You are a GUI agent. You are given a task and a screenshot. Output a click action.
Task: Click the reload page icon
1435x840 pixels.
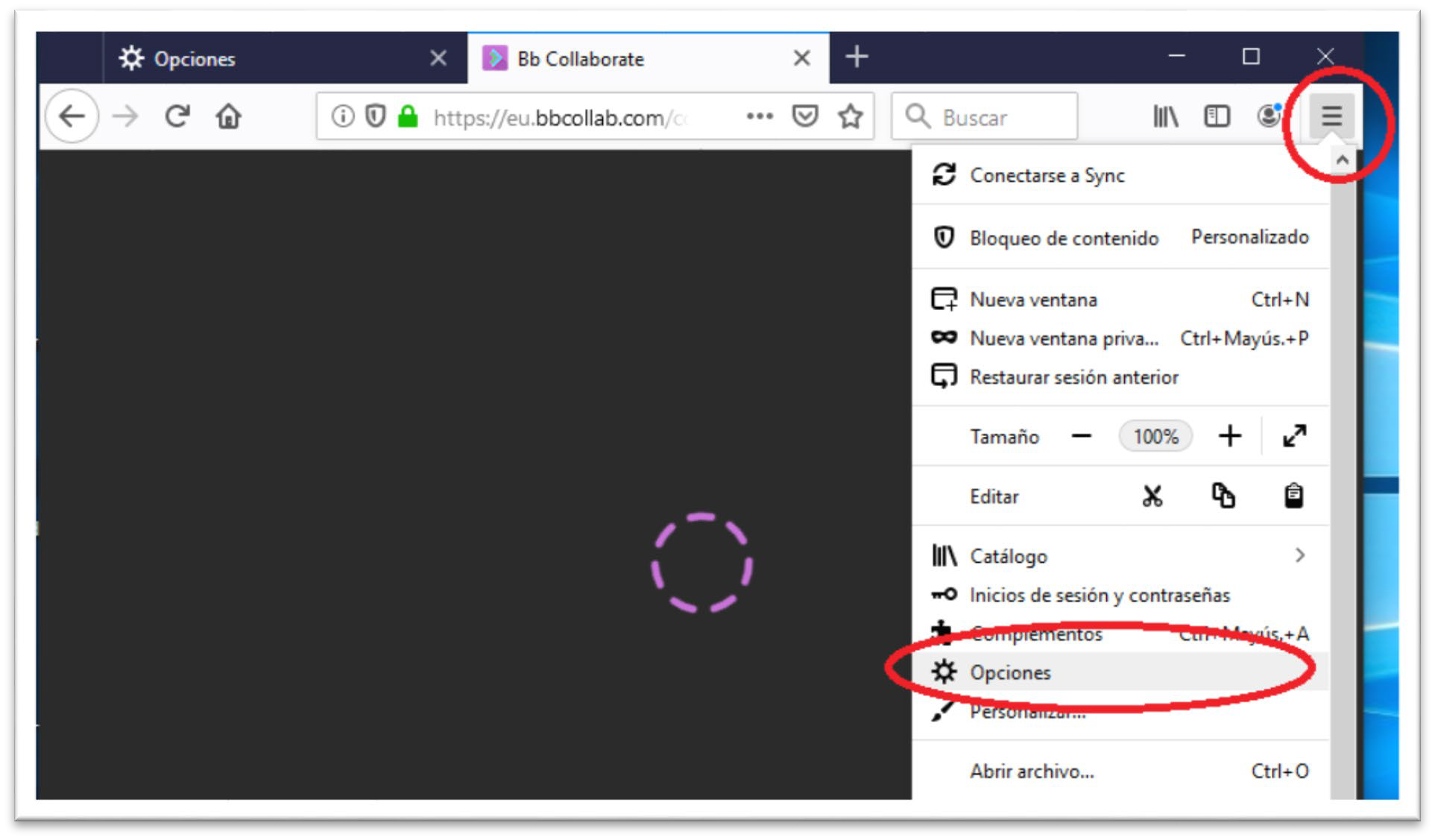coord(177,116)
